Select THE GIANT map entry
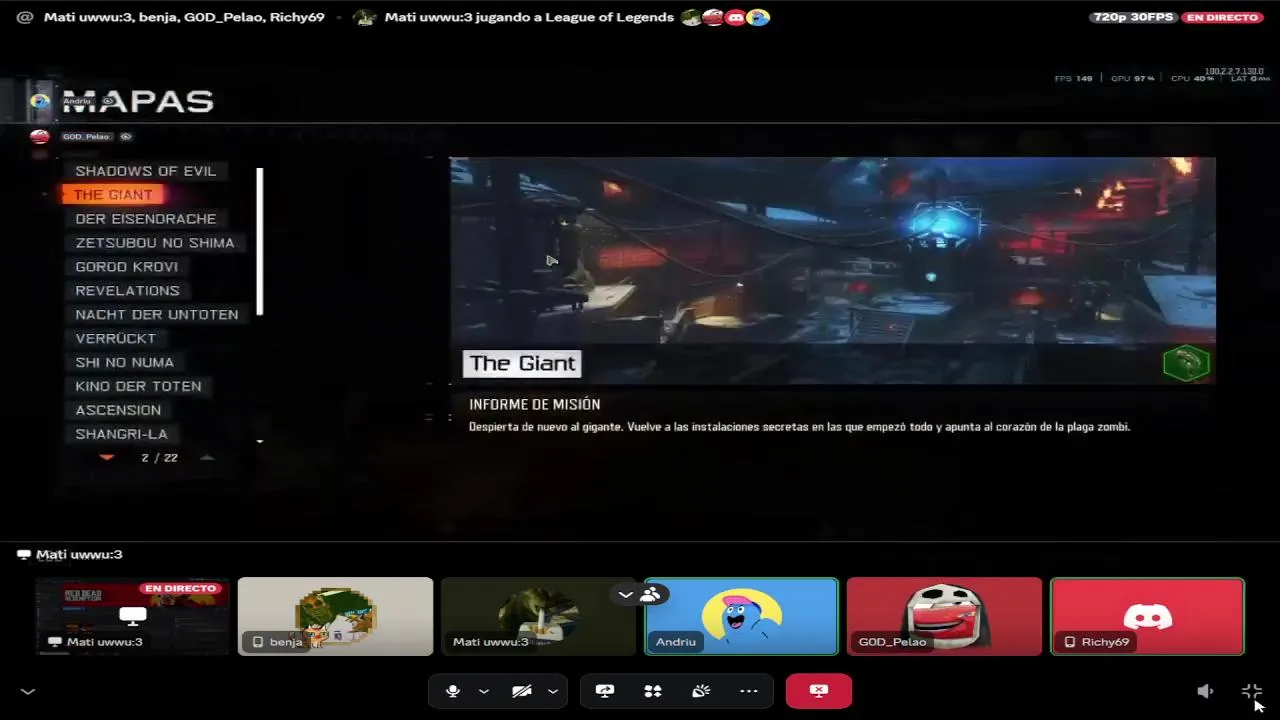The image size is (1280, 720). click(113, 195)
